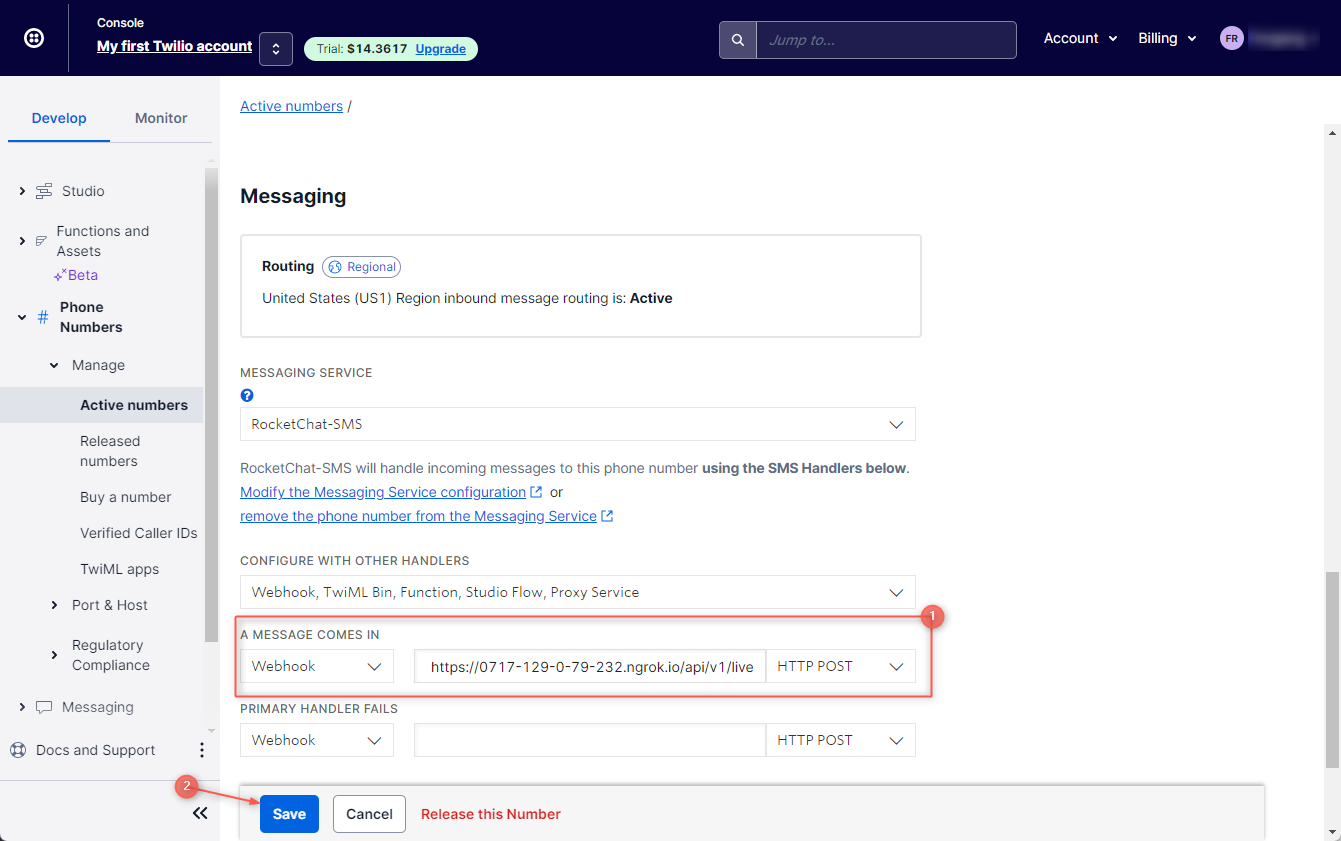Collapse the sidebar with double chevron
Viewport: 1341px width, 841px height.
click(200, 813)
